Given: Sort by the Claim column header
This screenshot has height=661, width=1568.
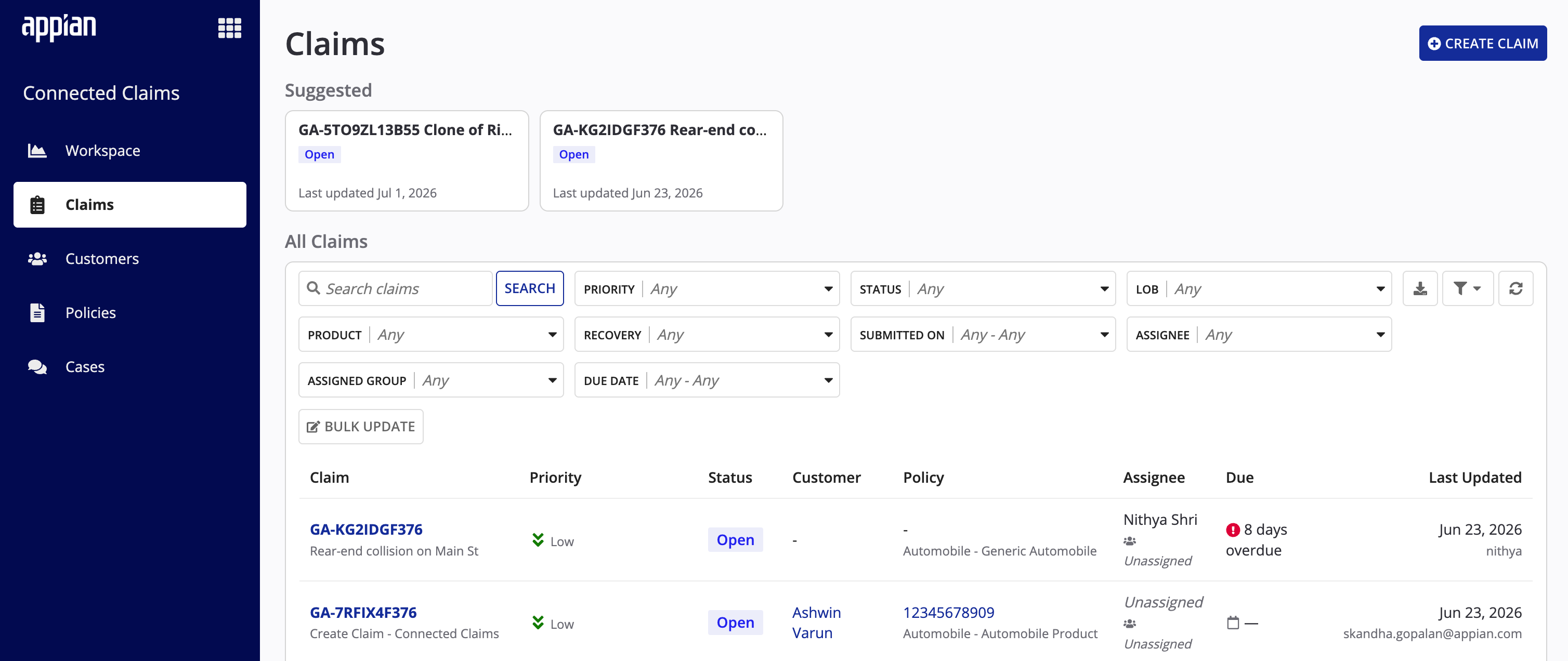Looking at the screenshot, I should [329, 478].
